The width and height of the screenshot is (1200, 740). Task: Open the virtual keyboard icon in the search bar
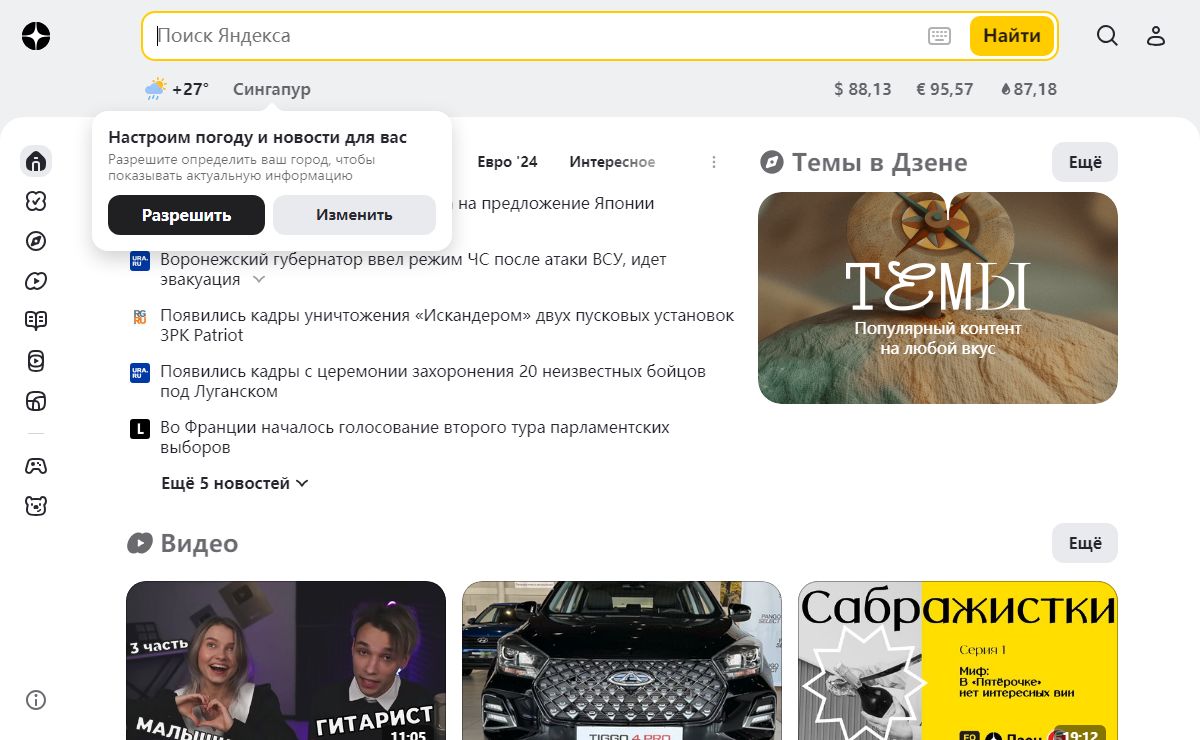click(939, 36)
